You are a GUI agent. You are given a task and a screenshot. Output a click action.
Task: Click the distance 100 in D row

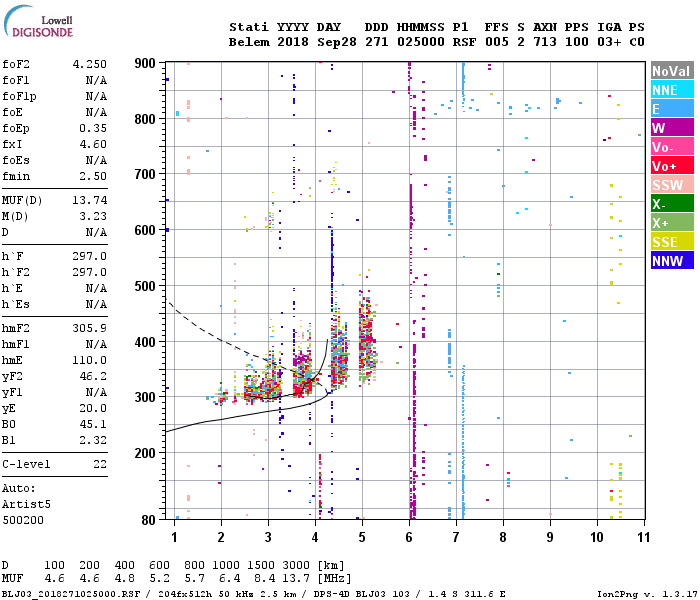point(54,566)
